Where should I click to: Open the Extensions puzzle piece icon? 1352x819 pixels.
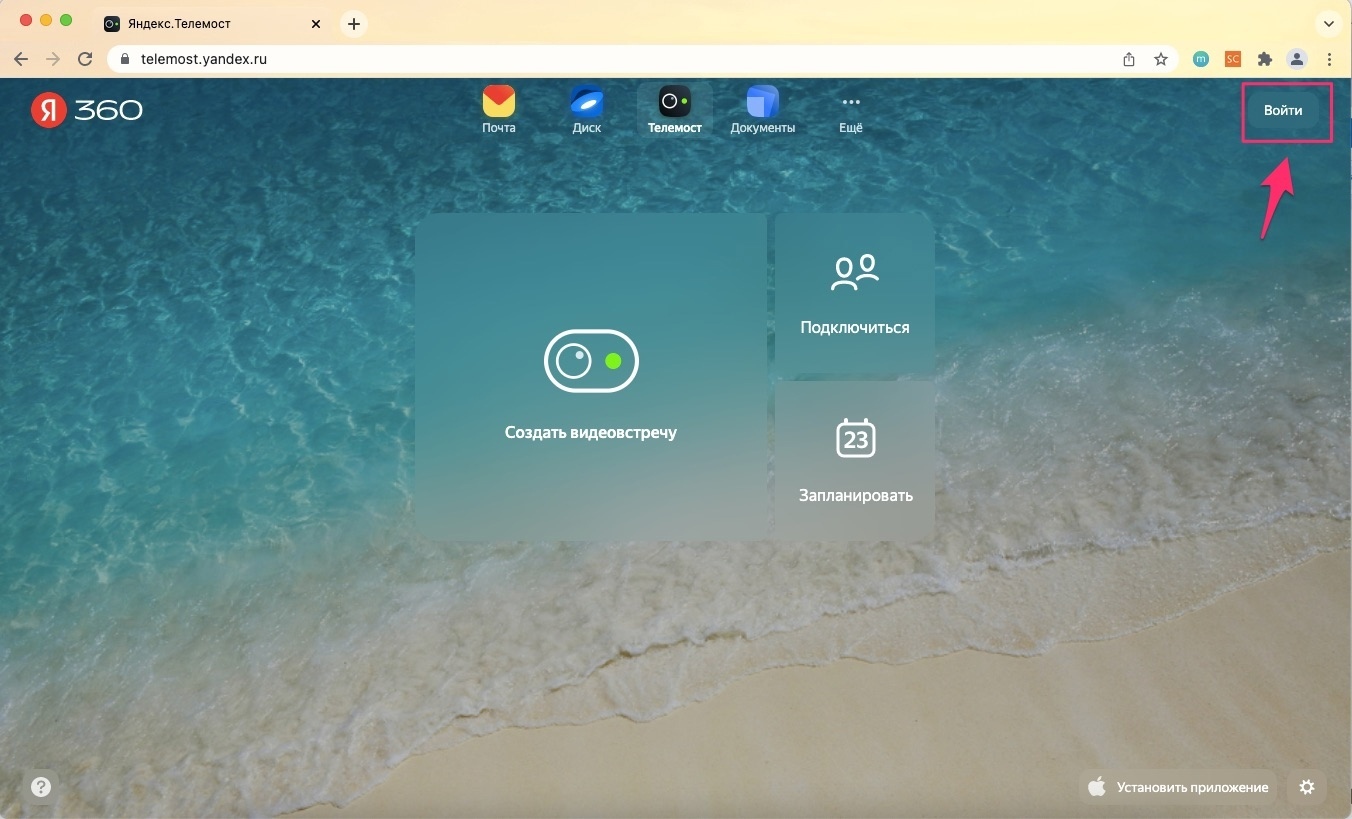point(1265,59)
